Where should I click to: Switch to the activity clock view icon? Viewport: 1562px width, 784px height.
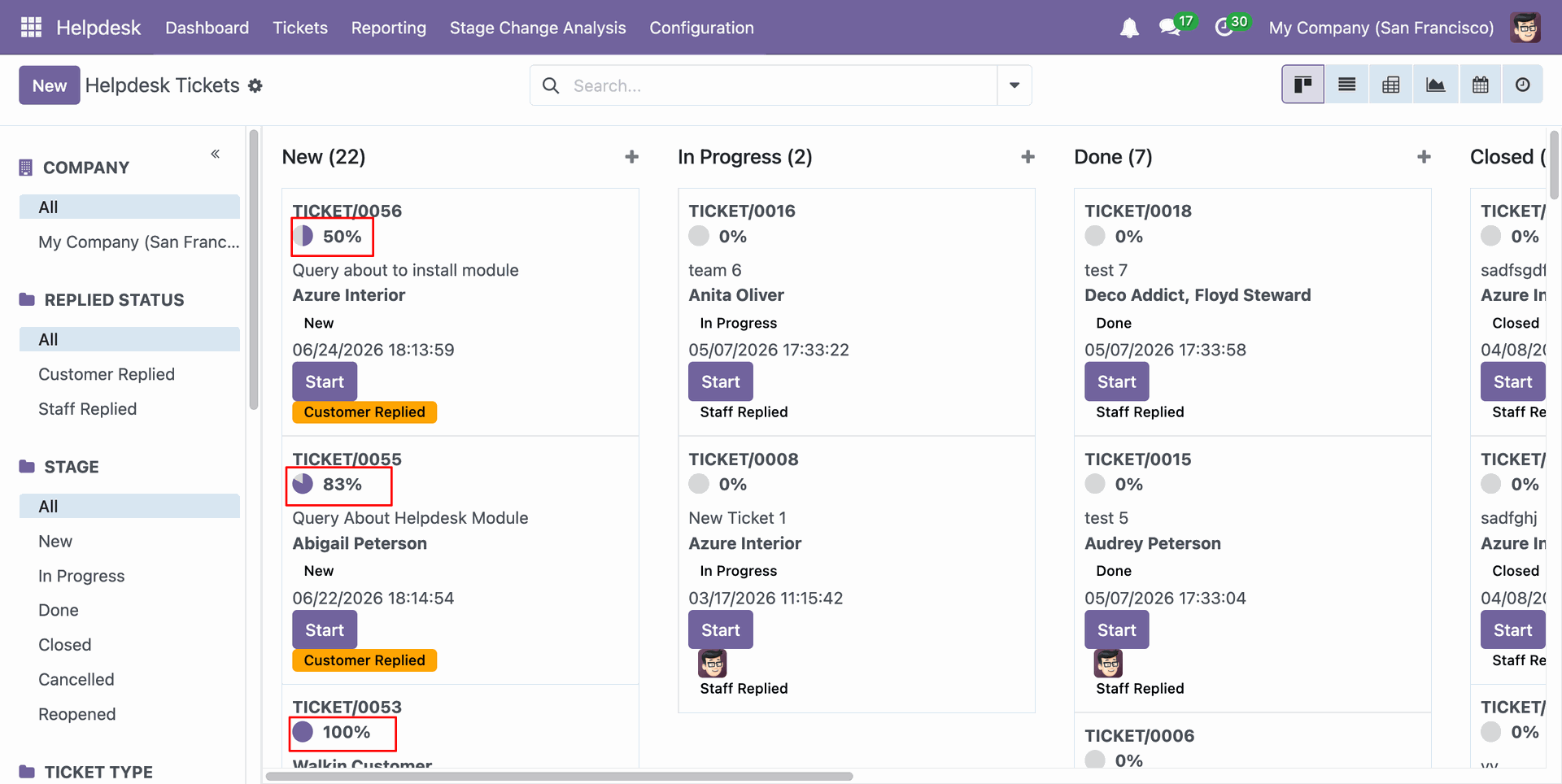click(1523, 85)
